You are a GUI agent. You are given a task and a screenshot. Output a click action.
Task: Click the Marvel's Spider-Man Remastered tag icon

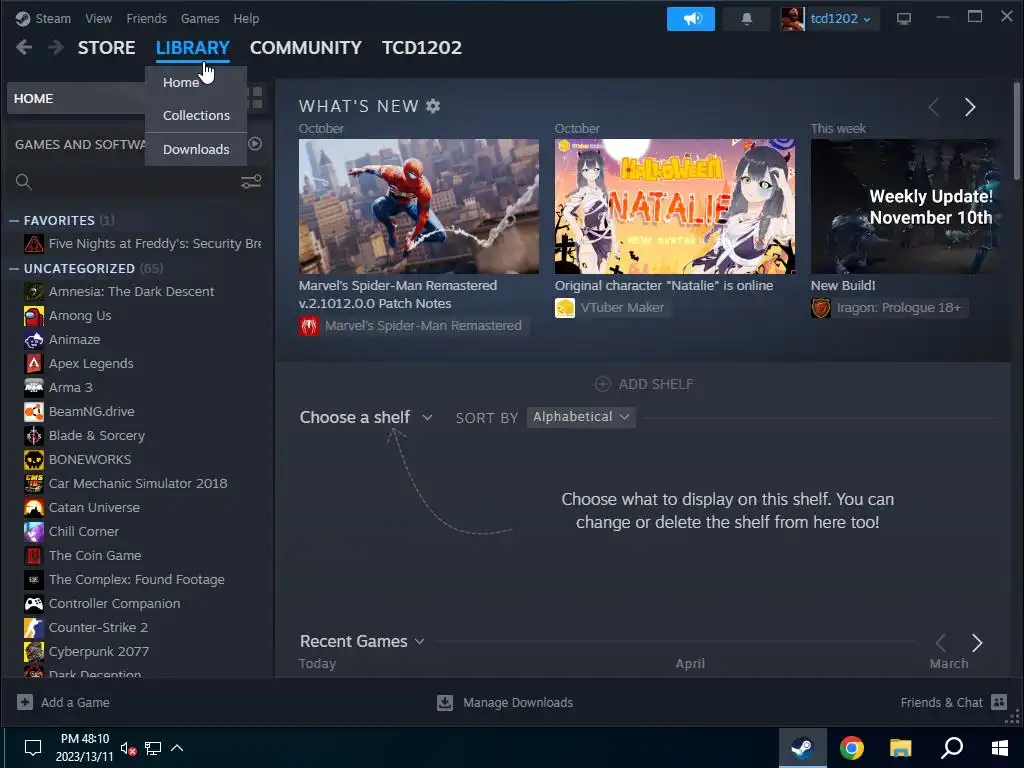(309, 326)
